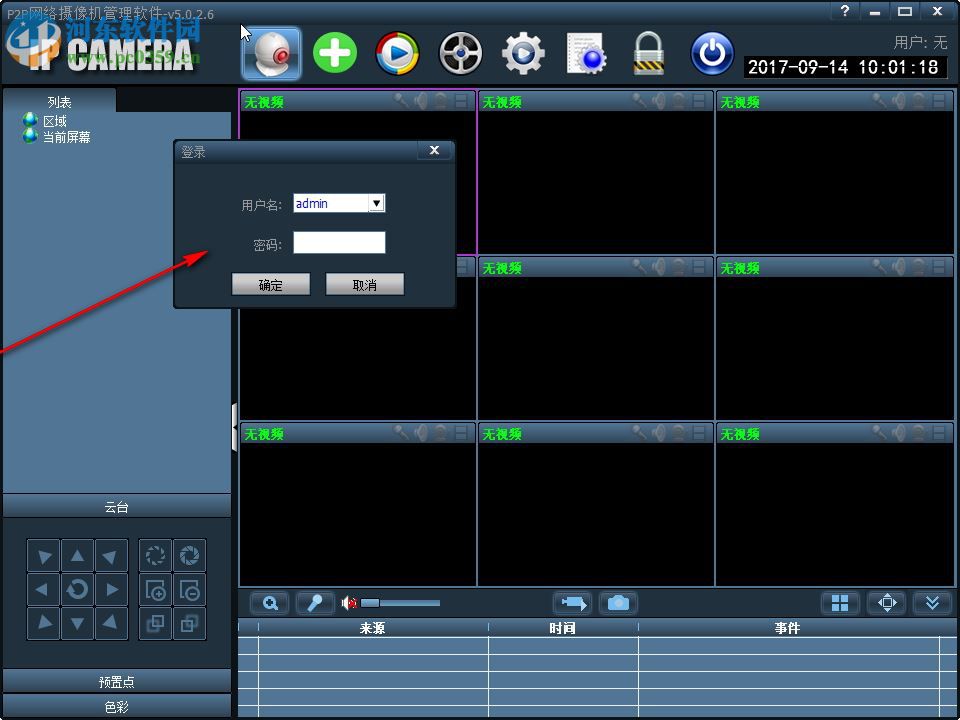Toggle audio in top-right video pane
960x720 pixels.
pos(898,100)
